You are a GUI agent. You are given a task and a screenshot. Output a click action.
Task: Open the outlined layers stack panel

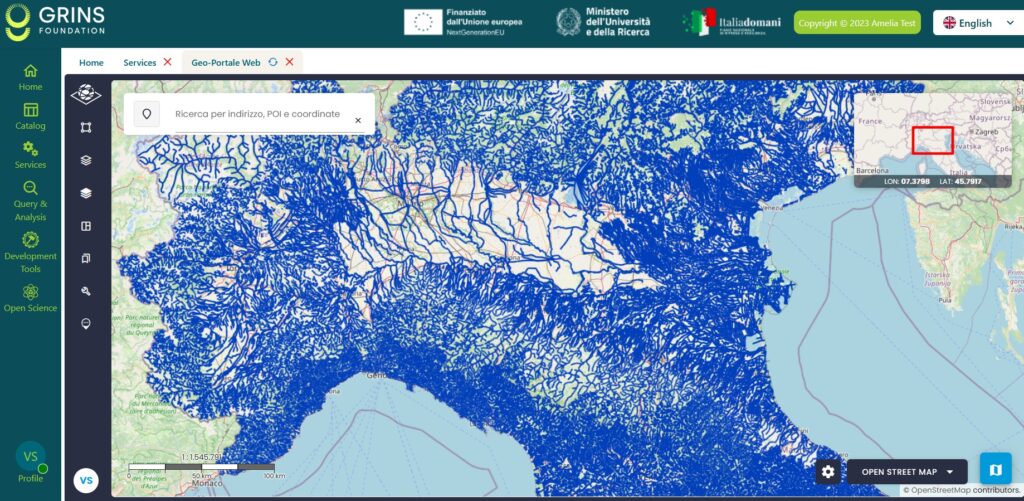point(86,160)
